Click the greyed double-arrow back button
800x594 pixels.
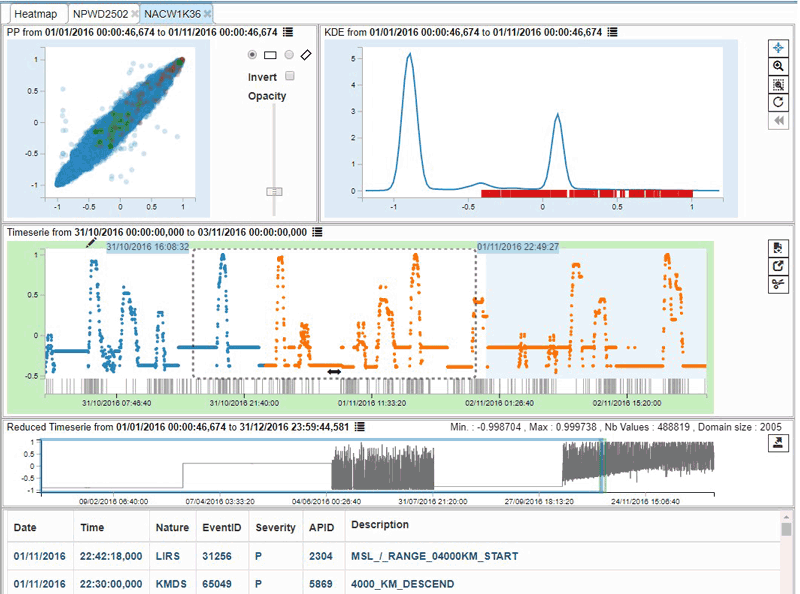coord(778,121)
